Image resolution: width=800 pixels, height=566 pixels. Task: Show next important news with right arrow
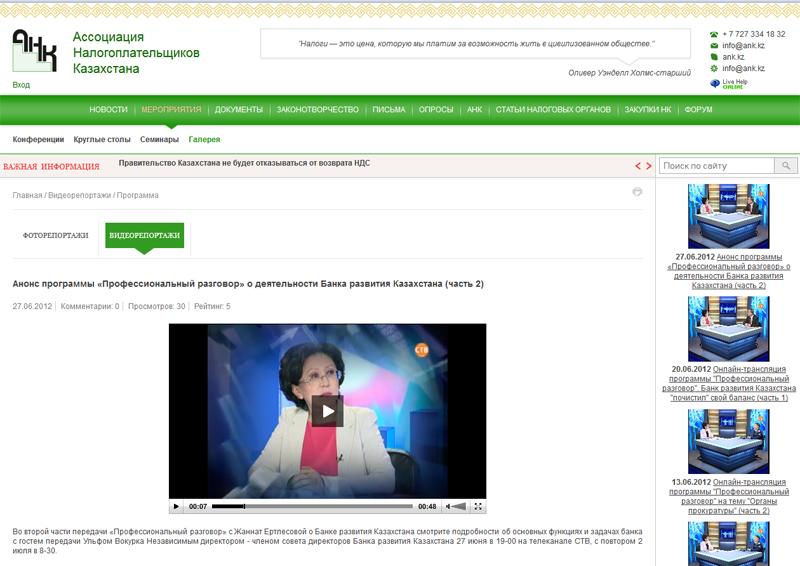[x=648, y=165]
